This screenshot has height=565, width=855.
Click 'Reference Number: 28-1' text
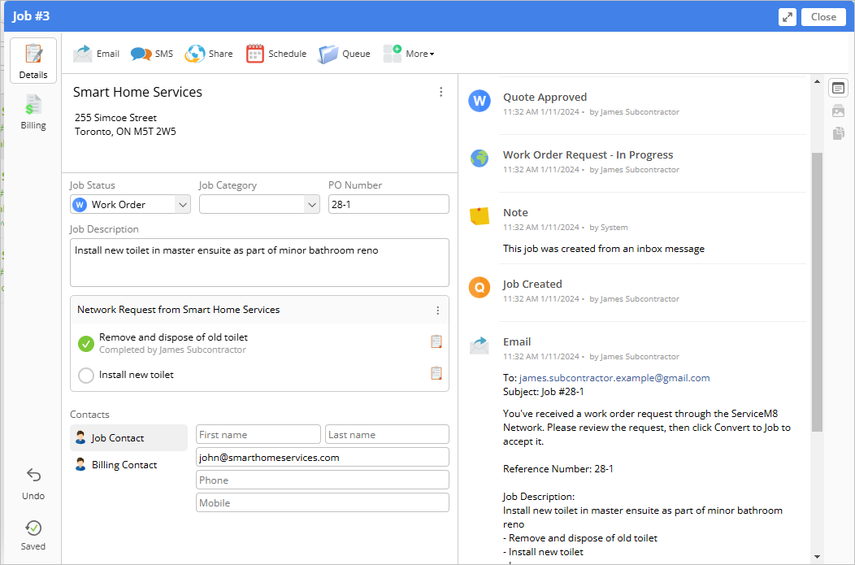[x=558, y=469]
